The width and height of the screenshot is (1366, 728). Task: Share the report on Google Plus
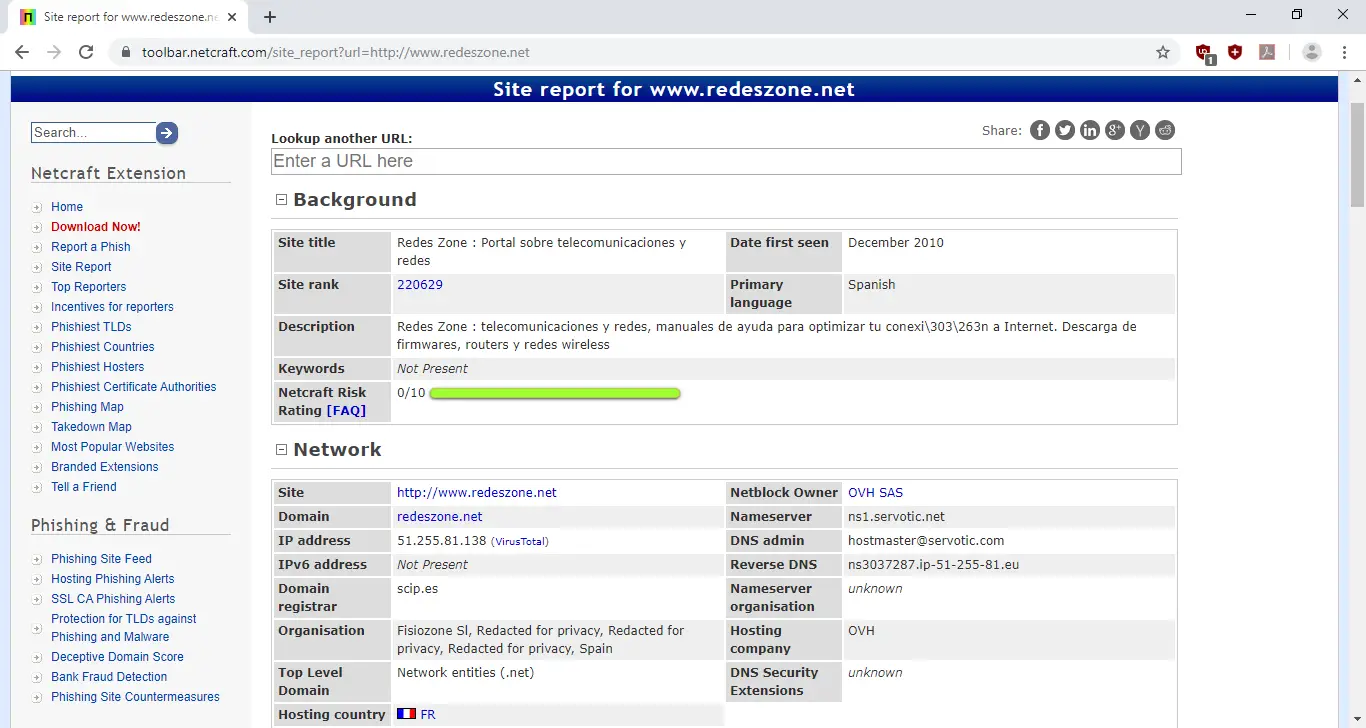1115,130
